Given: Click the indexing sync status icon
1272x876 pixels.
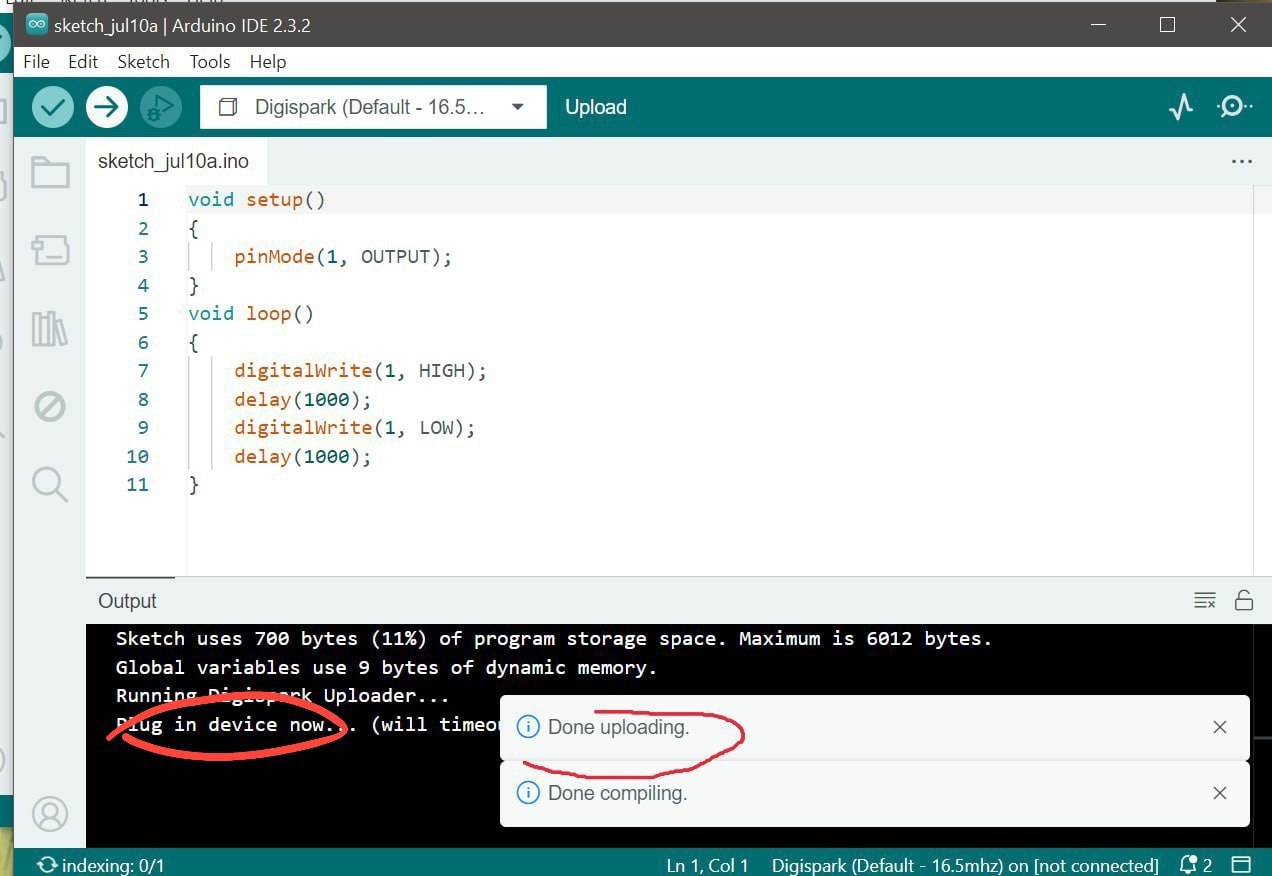Looking at the screenshot, I should point(46,865).
